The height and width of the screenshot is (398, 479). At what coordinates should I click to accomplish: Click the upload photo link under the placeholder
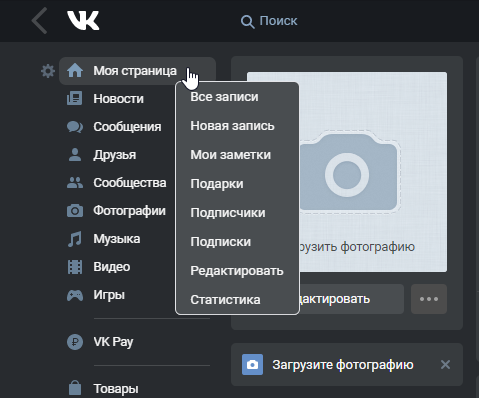pyautogui.click(x=356, y=247)
